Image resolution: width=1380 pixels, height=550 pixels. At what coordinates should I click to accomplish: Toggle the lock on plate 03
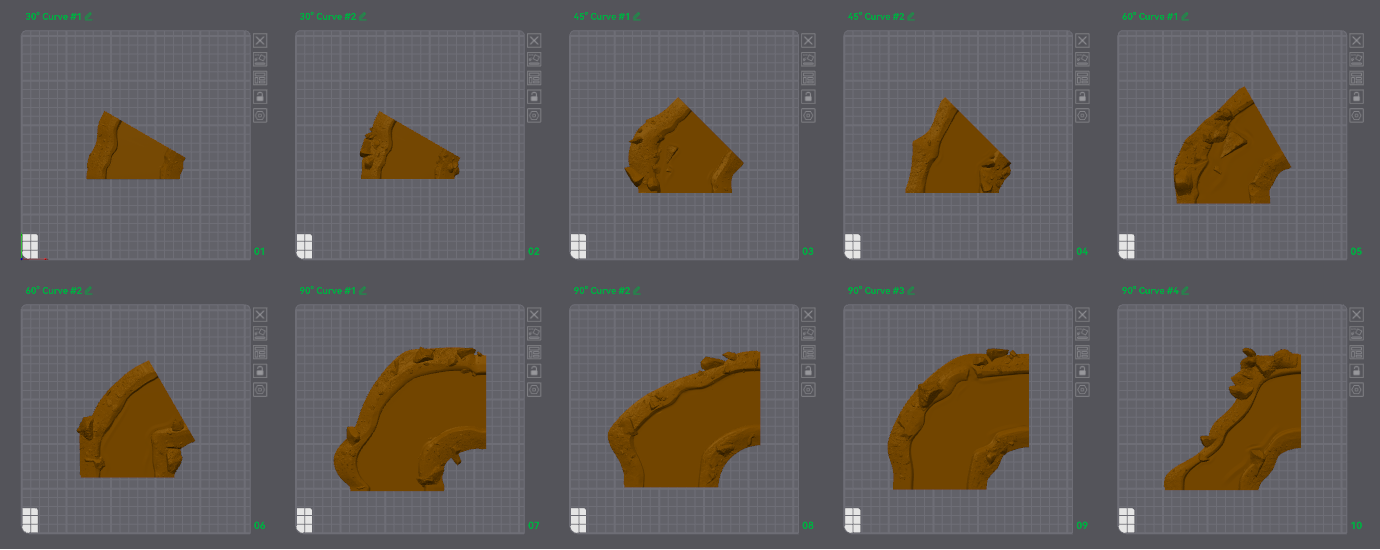click(808, 97)
